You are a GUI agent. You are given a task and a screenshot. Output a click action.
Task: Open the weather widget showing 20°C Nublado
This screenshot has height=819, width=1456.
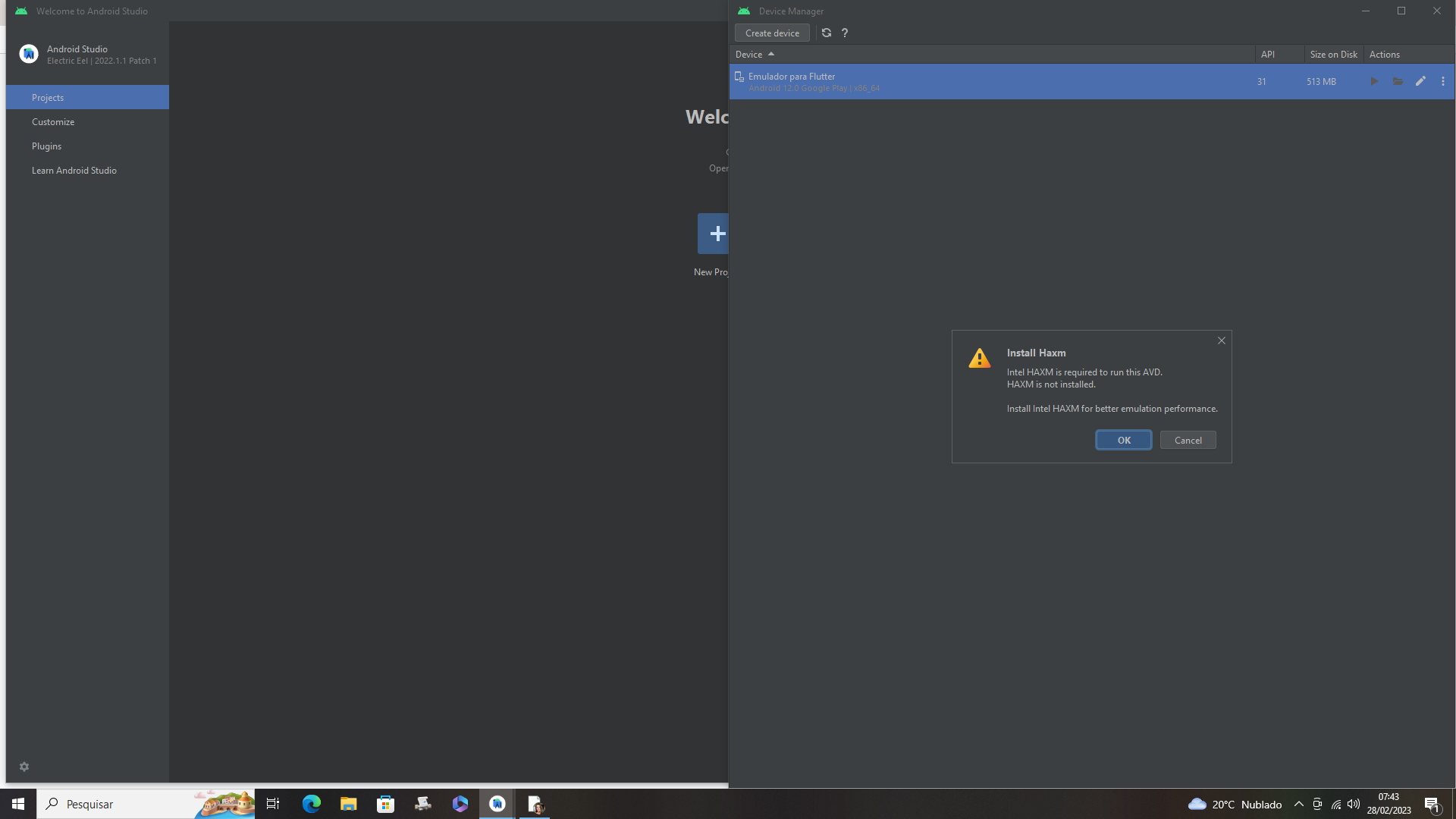[1235, 804]
